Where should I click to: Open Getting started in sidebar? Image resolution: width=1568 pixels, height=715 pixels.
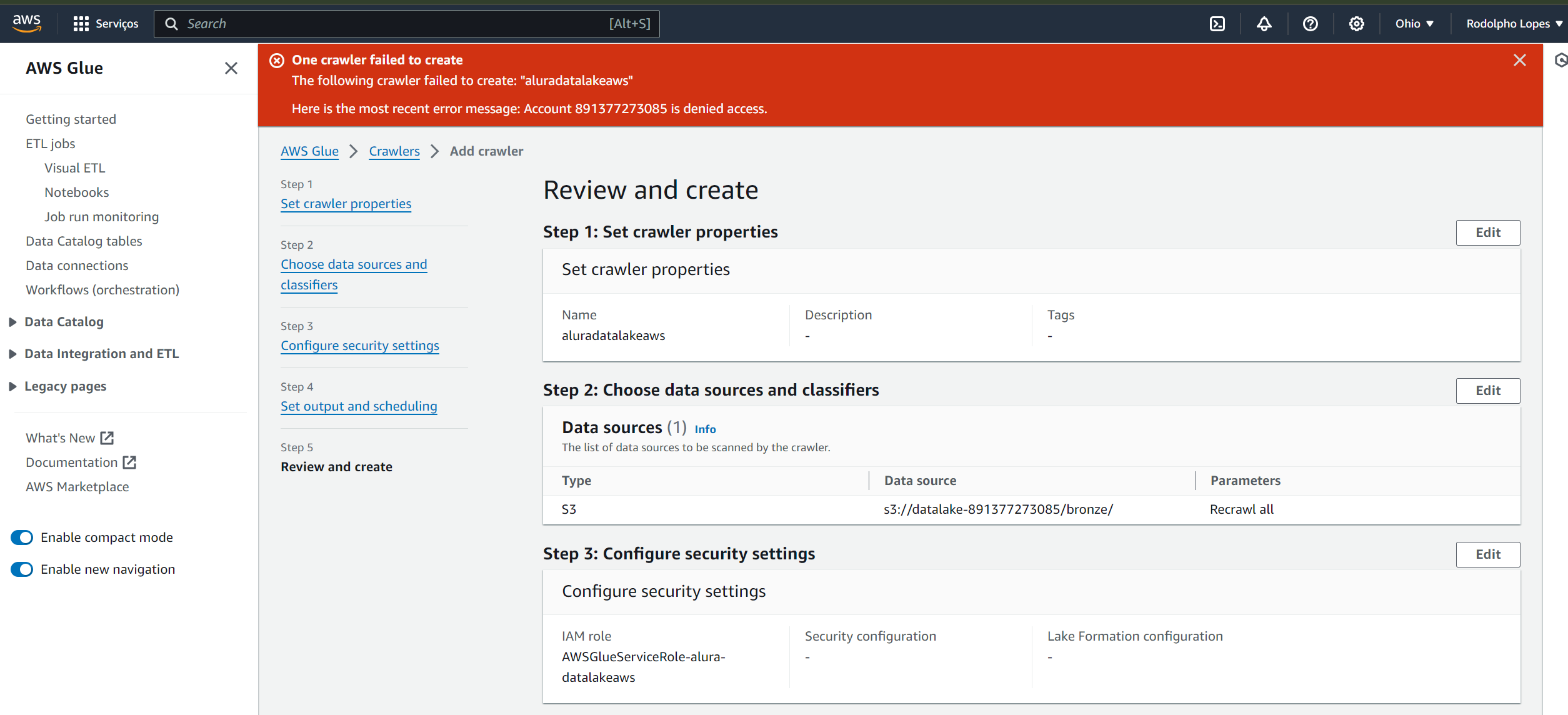(x=71, y=119)
